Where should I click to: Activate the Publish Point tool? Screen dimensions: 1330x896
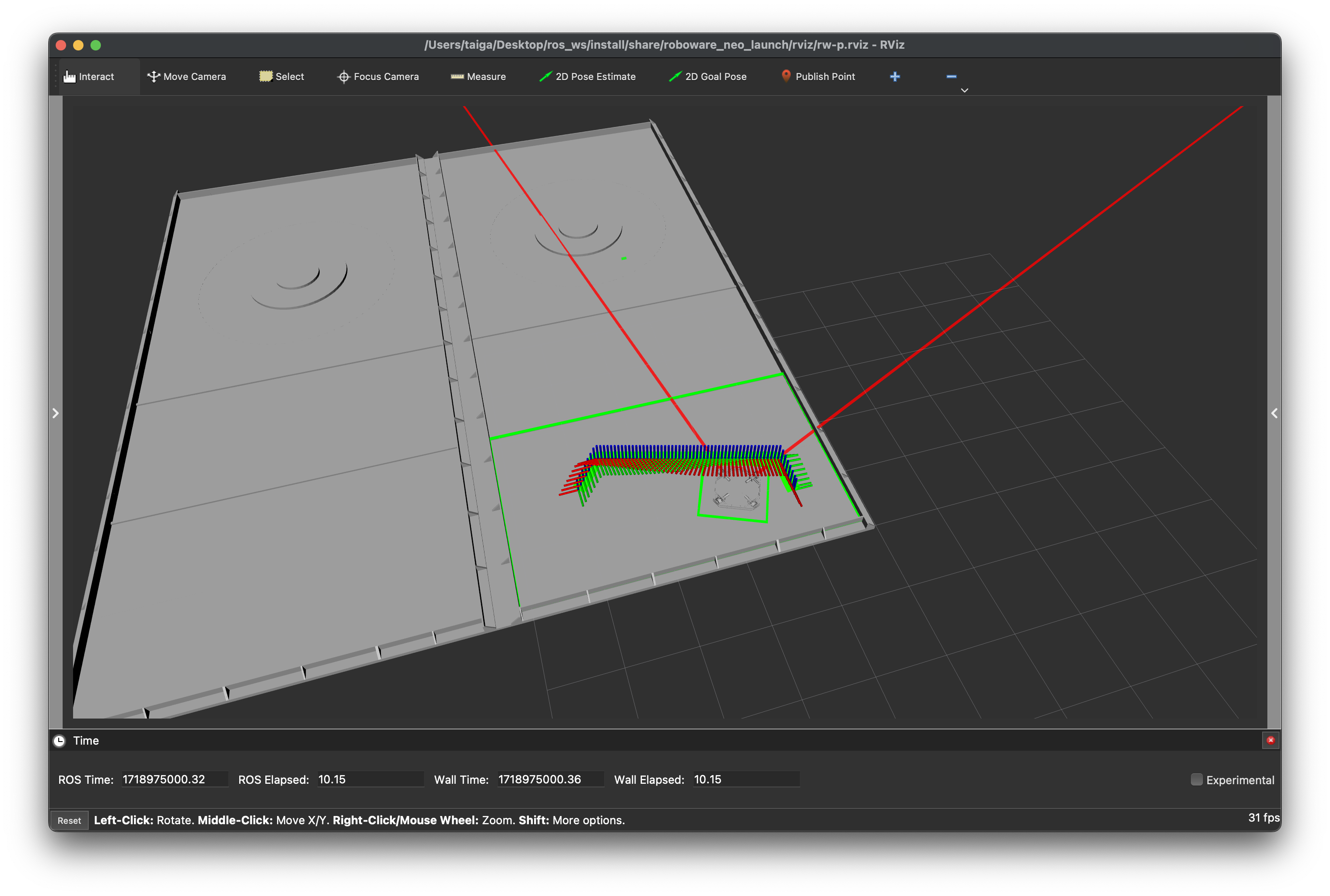(818, 77)
